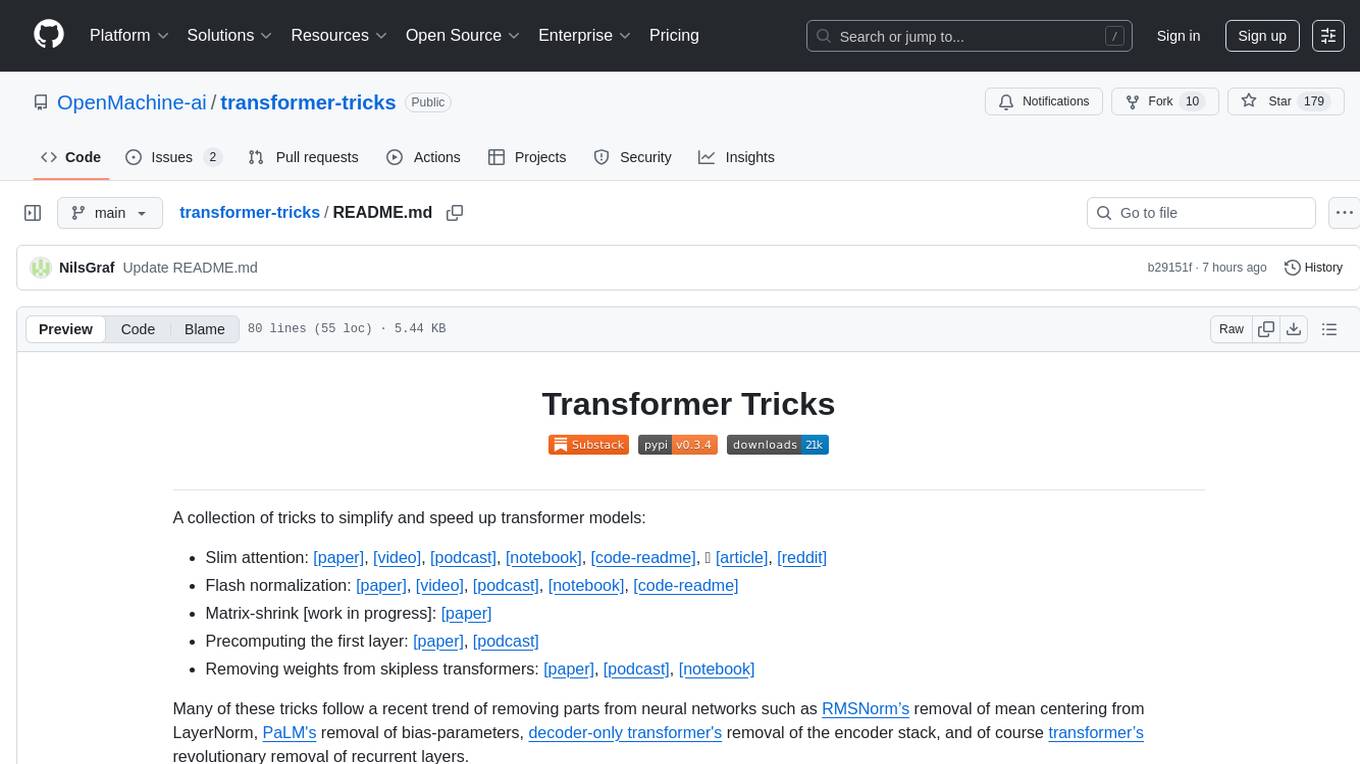Expand the Platform menu
This screenshot has height=764, width=1360.
coord(129,35)
